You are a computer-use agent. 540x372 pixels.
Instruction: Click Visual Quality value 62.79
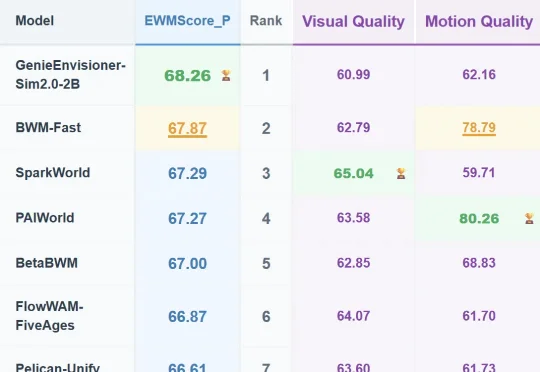[x=353, y=127]
